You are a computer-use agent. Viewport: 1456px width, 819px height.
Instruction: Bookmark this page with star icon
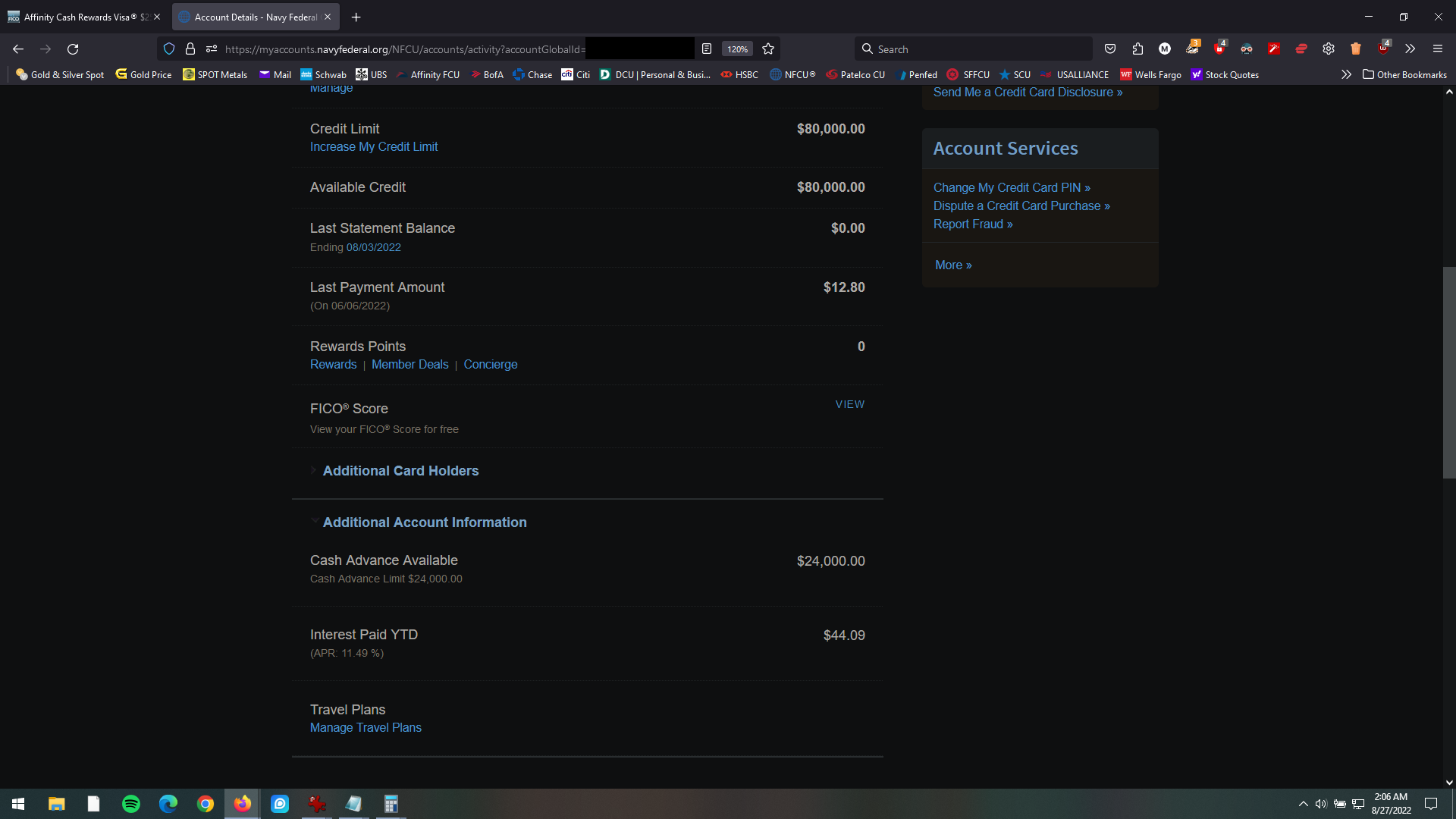coord(768,49)
